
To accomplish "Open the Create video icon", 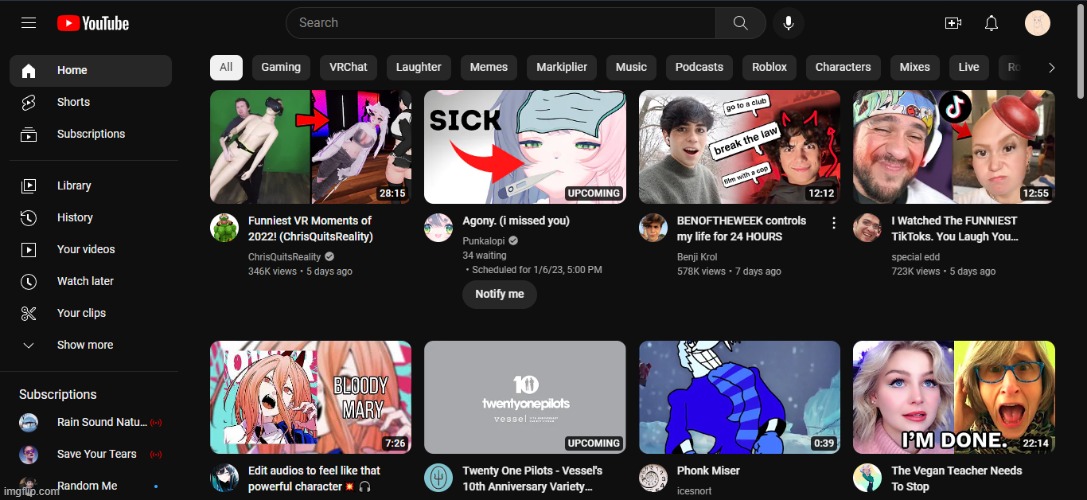I will coord(952,23).
